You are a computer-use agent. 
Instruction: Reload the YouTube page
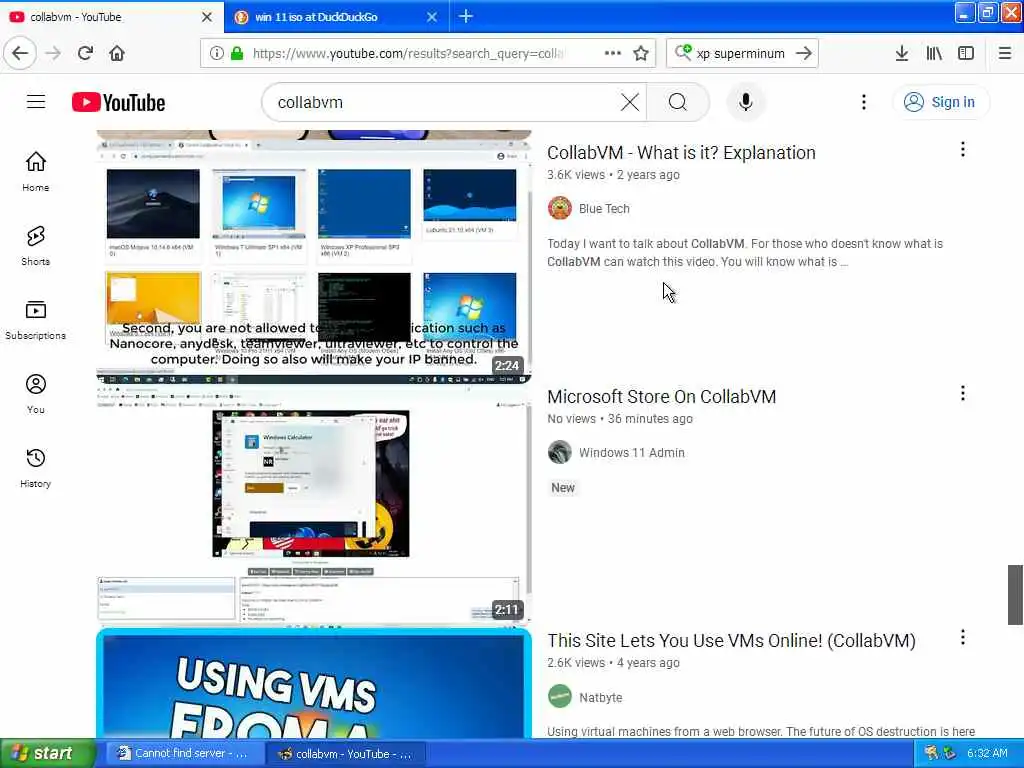point(86,53)
